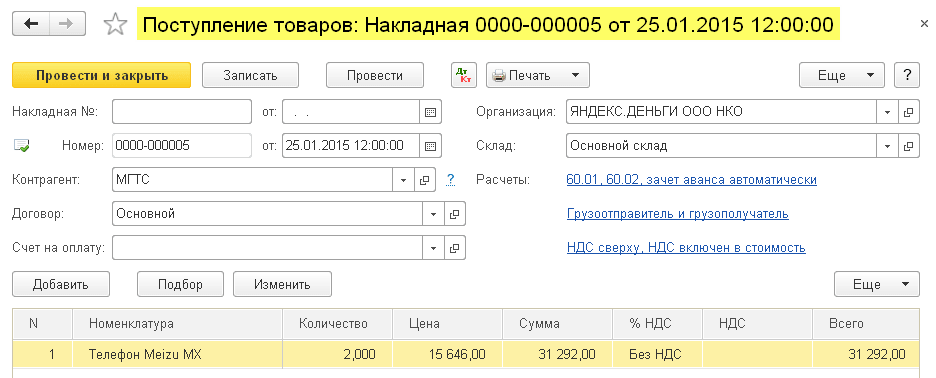Go back with the left arrow button

[30, 23]
